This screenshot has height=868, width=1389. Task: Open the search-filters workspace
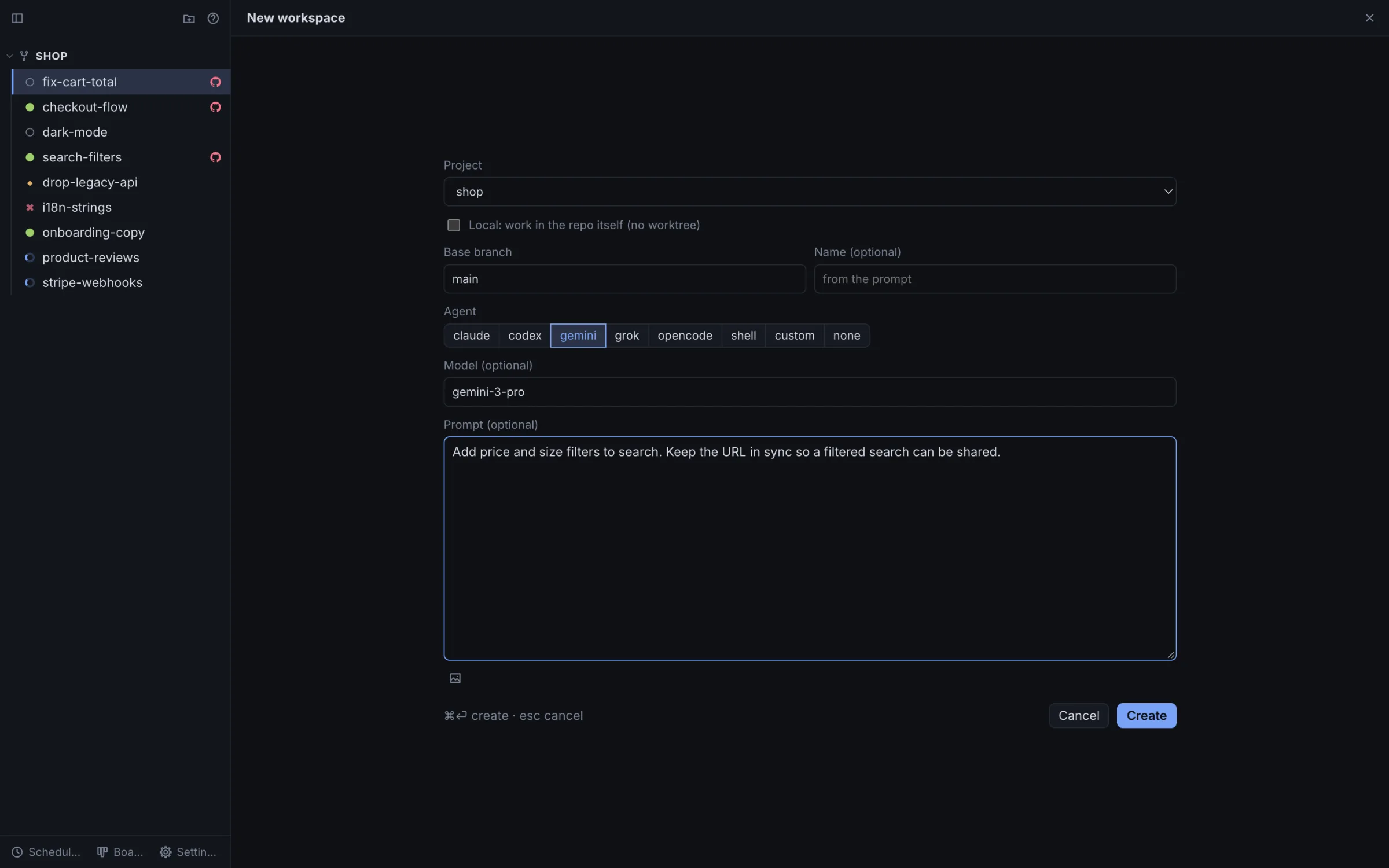[121, 157]
